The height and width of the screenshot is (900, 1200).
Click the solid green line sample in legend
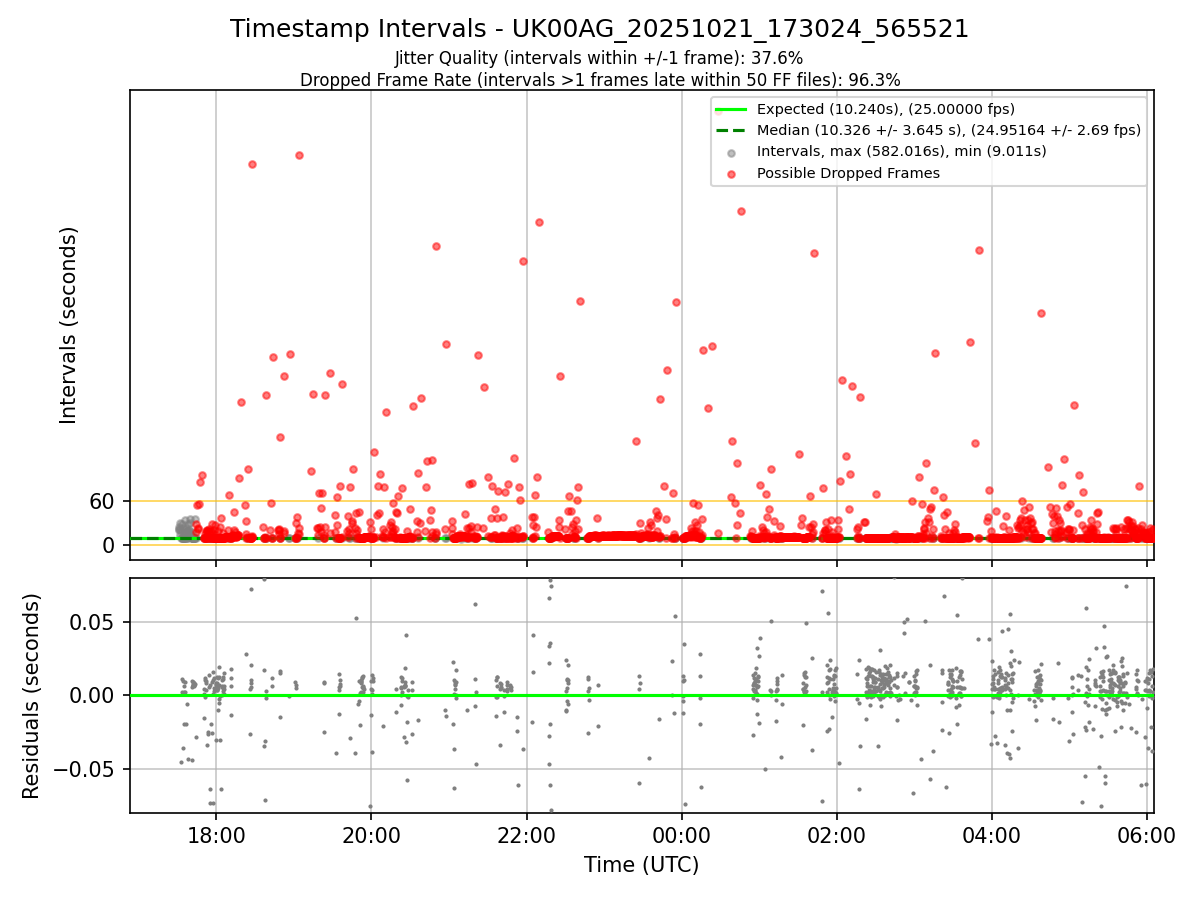coord(732,109)
